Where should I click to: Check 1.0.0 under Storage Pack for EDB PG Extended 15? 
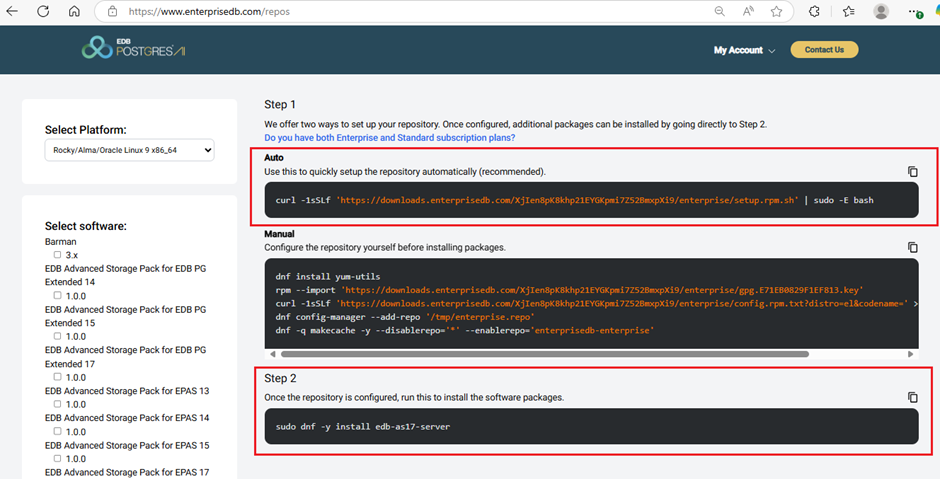click(x=58, y=336)
